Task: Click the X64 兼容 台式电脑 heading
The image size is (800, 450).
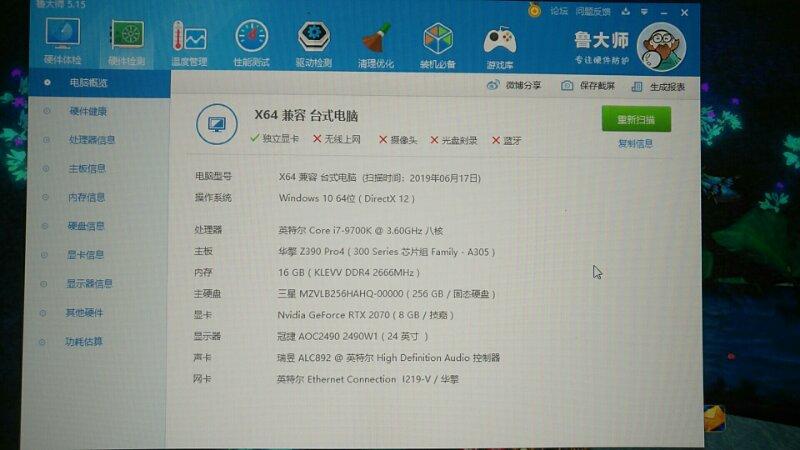Action: pyautogui.click(x=306, y=115)
